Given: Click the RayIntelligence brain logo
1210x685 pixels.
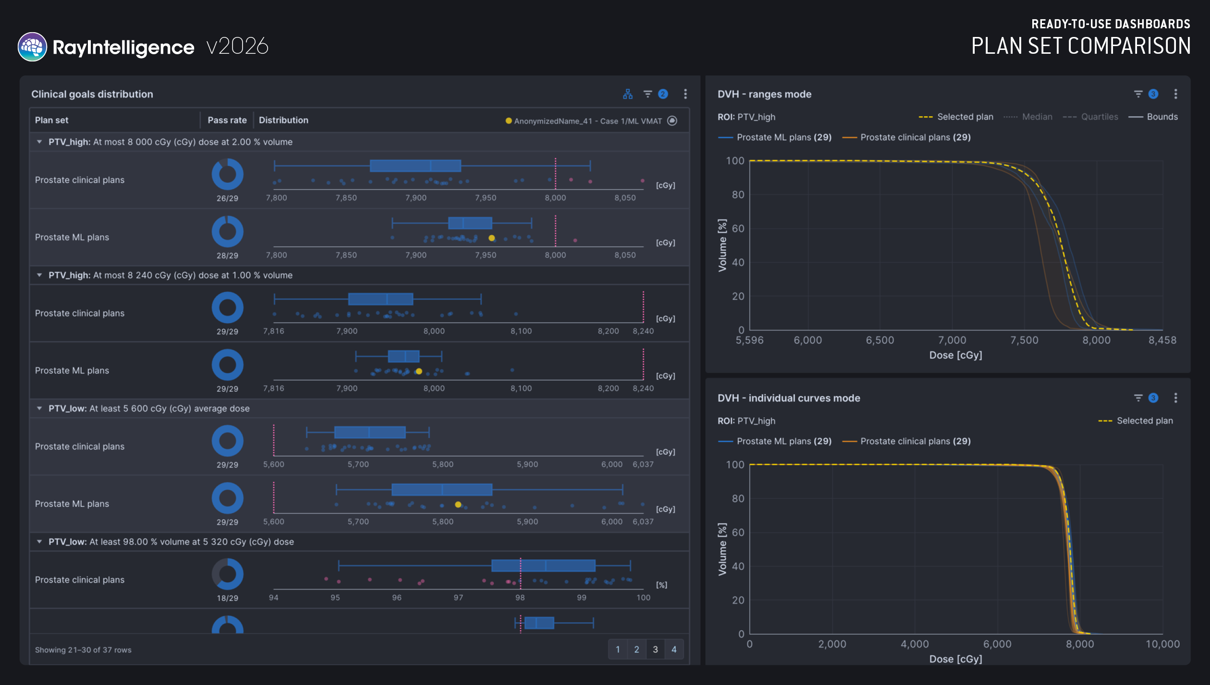Looking at the screenshot, I should 32,46.
